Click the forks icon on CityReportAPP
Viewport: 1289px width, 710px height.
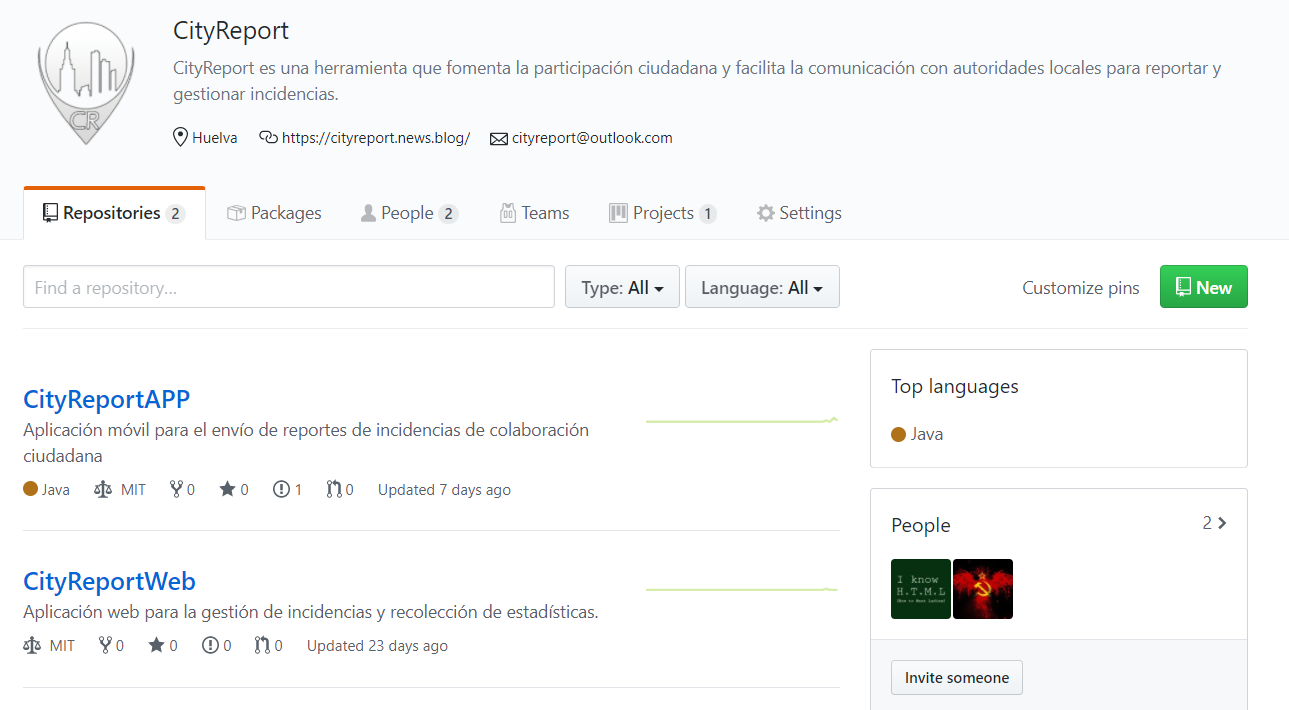coord(177,489)
